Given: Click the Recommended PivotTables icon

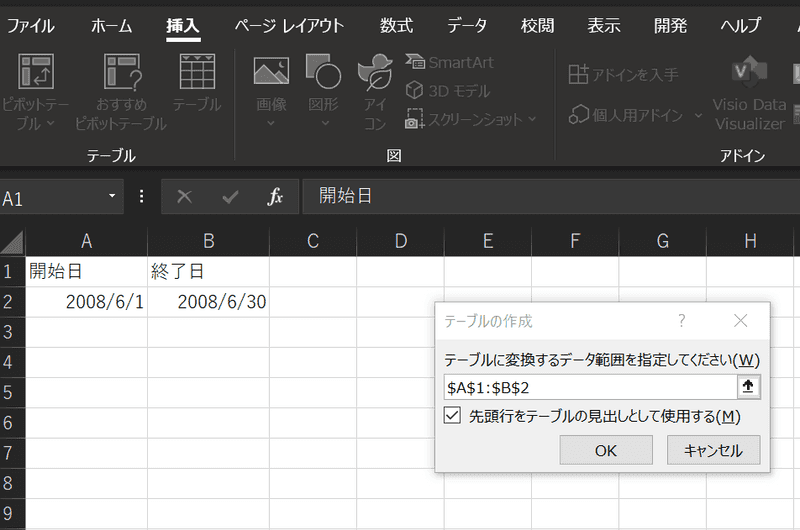Looking at the screenshot, I should [x=120, y=73].
